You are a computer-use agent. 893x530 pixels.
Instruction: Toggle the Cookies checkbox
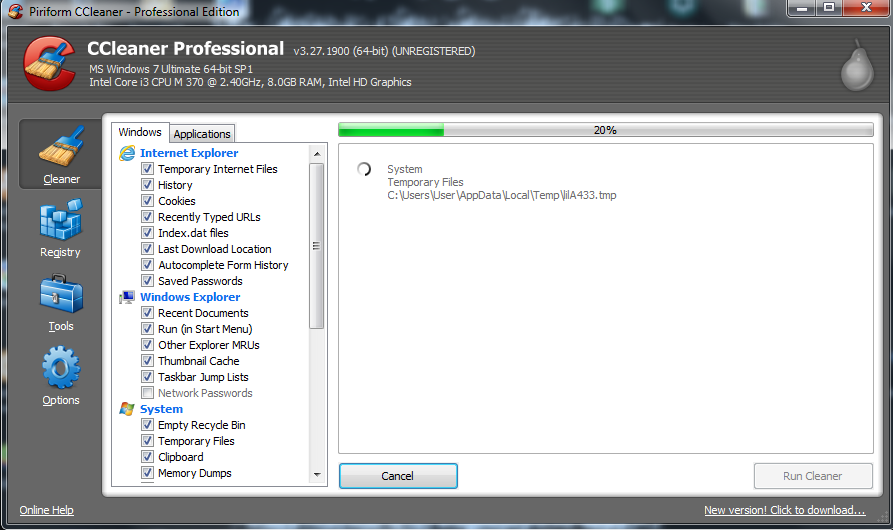(148, 200)
